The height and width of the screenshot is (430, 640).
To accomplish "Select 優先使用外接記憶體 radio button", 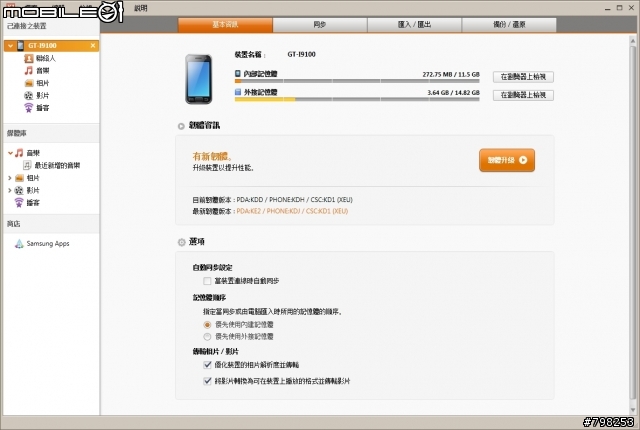I will tap(207, 337).
